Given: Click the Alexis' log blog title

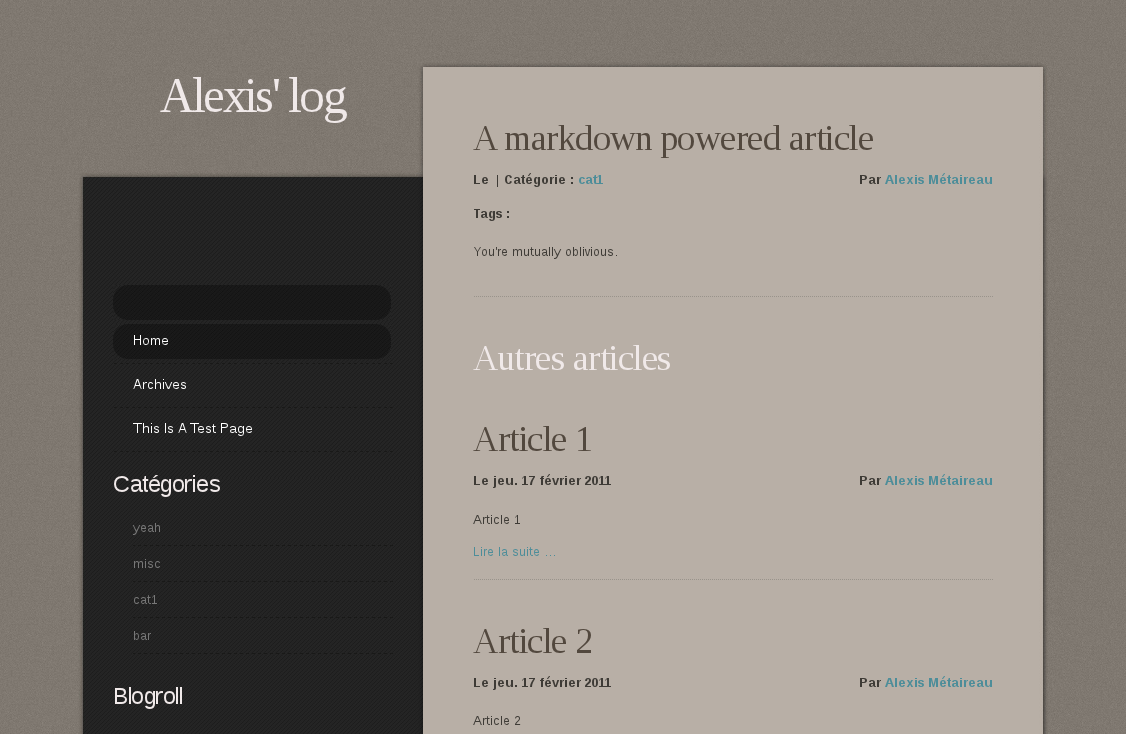Looking at the screenshot, I should tap(253, 97).
